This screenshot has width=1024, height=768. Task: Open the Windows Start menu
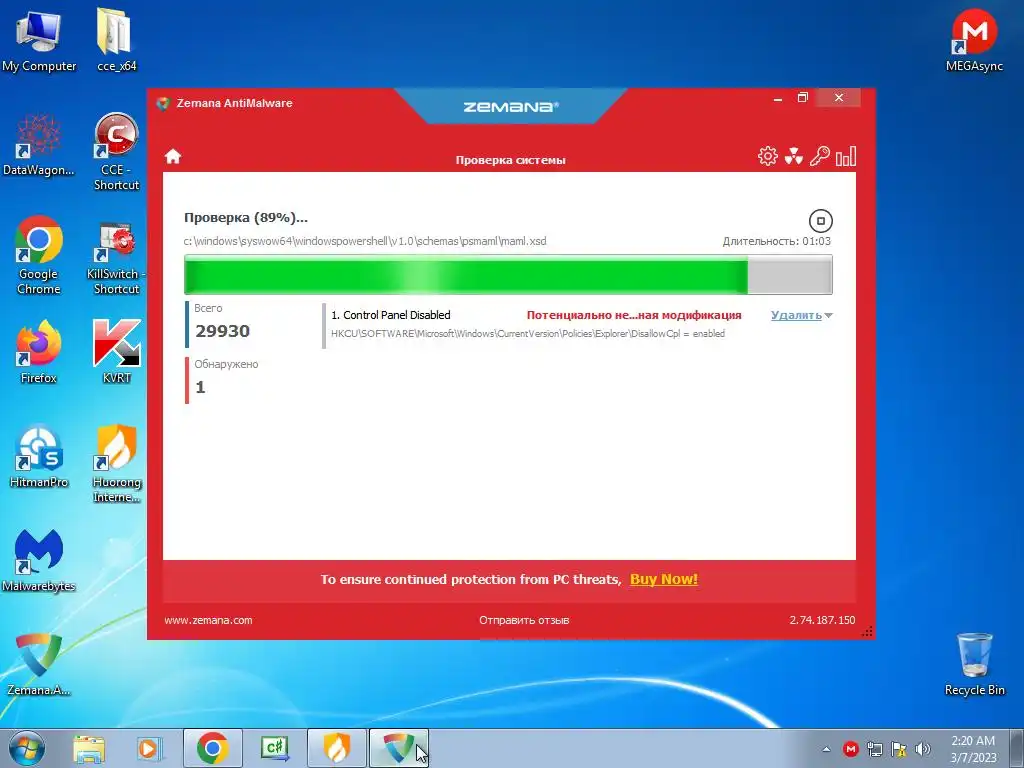[27, 748]
